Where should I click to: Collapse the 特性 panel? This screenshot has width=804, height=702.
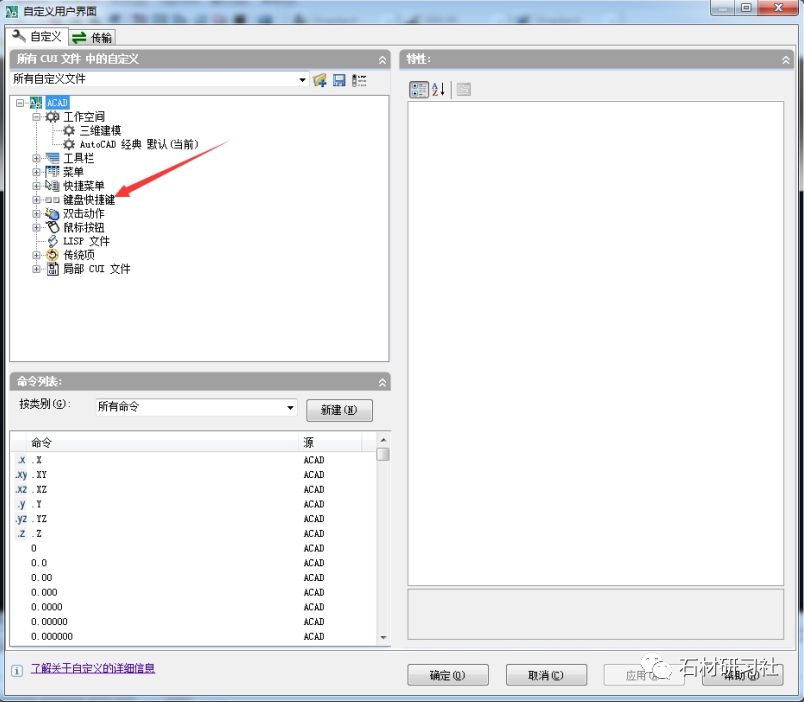click(786, 60)
